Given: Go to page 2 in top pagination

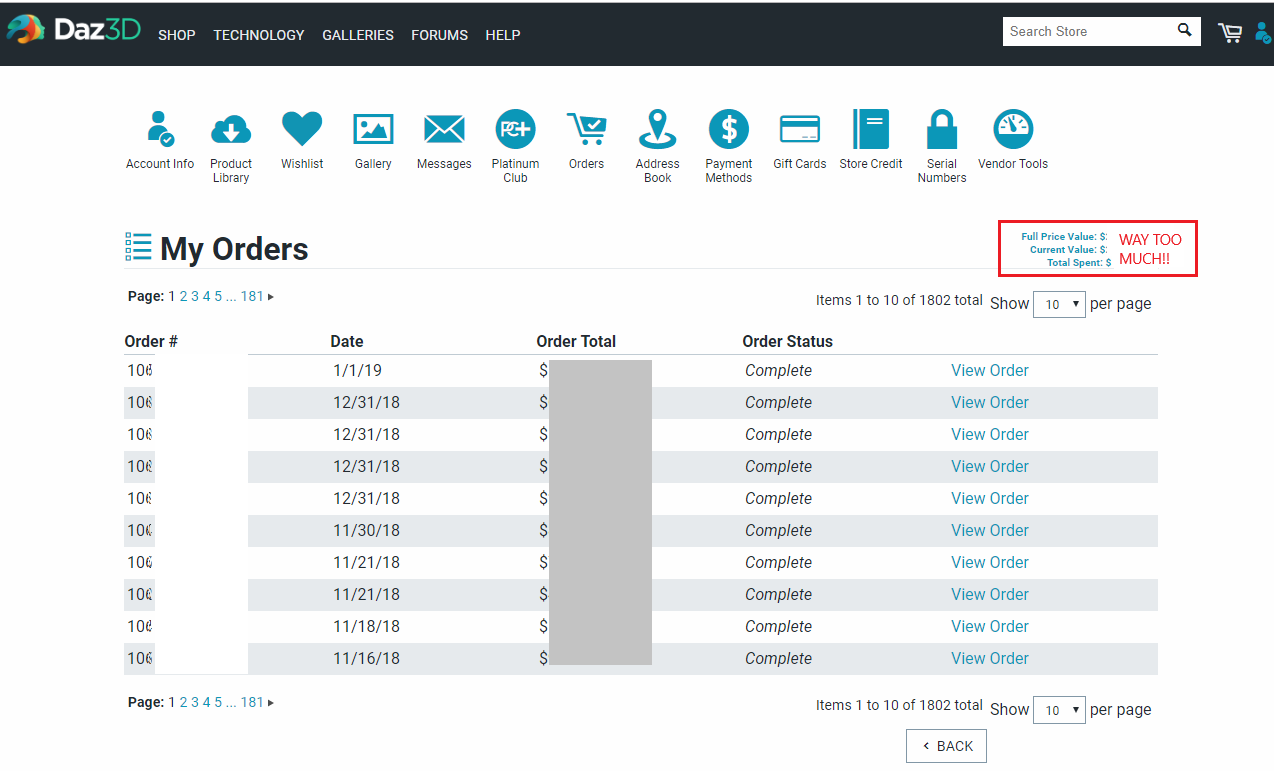Looking at the screenshot, I should (x=183, y=296).
